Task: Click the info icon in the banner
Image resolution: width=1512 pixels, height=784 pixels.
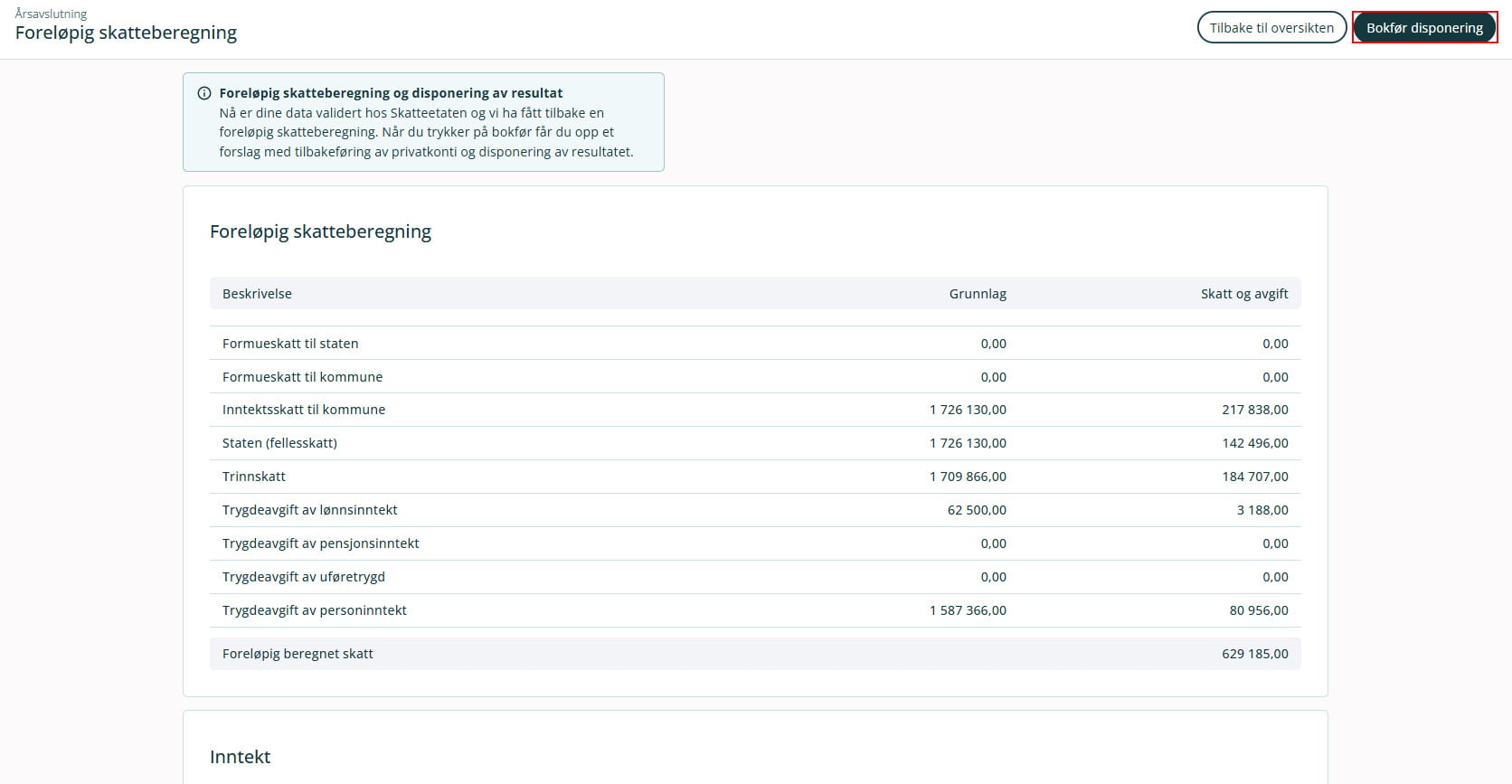Action: click(x=204, y=93)
